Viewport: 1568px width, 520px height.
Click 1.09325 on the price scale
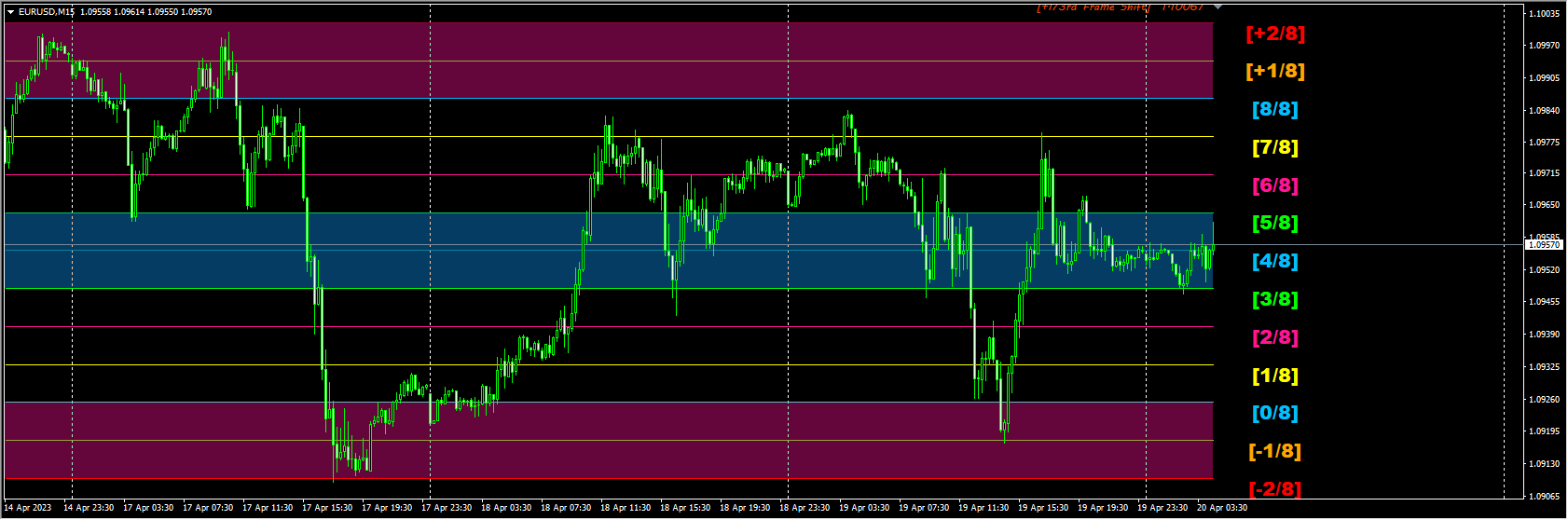[1546, 367]
